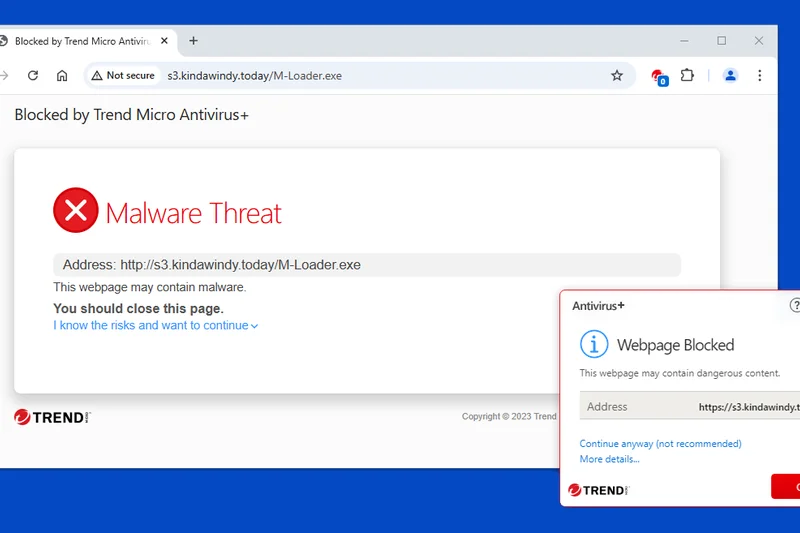The width and height of the screenshot is (800, 533).
Task: Click the red button in Antivirus+ popup
Action: [x=786, y=487]
